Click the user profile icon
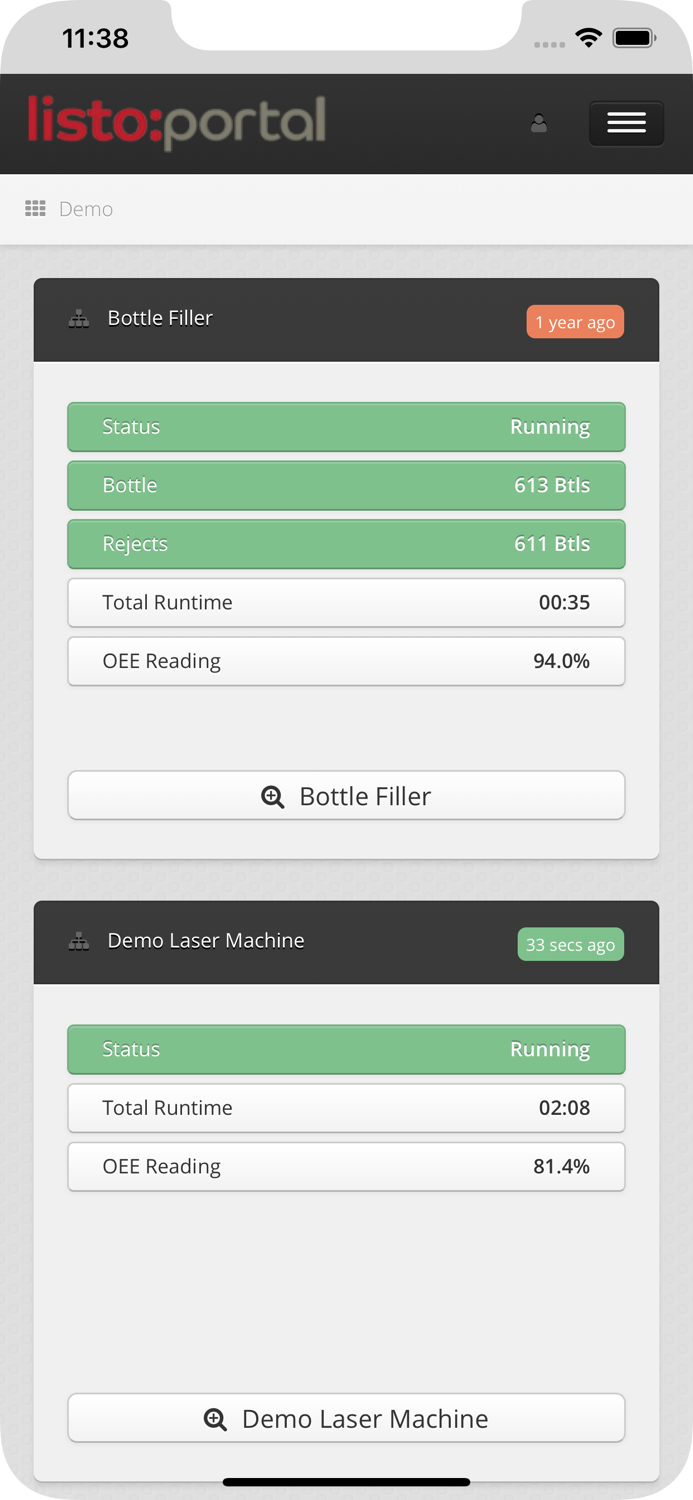Image resolution: width=693 pixels, height=1500 pixels. click(x=539, y=124)
